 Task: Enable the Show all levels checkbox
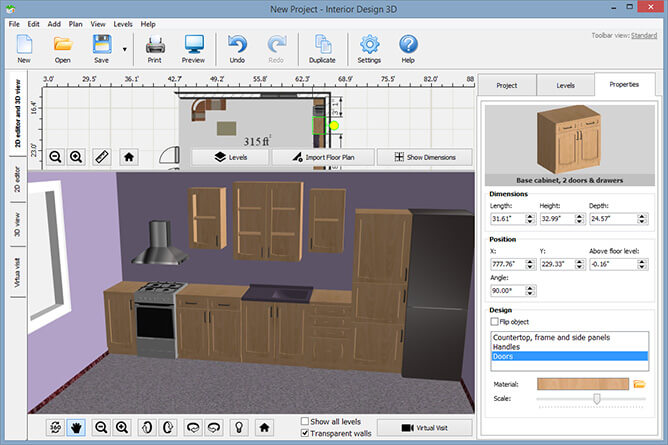click(306, 421)
